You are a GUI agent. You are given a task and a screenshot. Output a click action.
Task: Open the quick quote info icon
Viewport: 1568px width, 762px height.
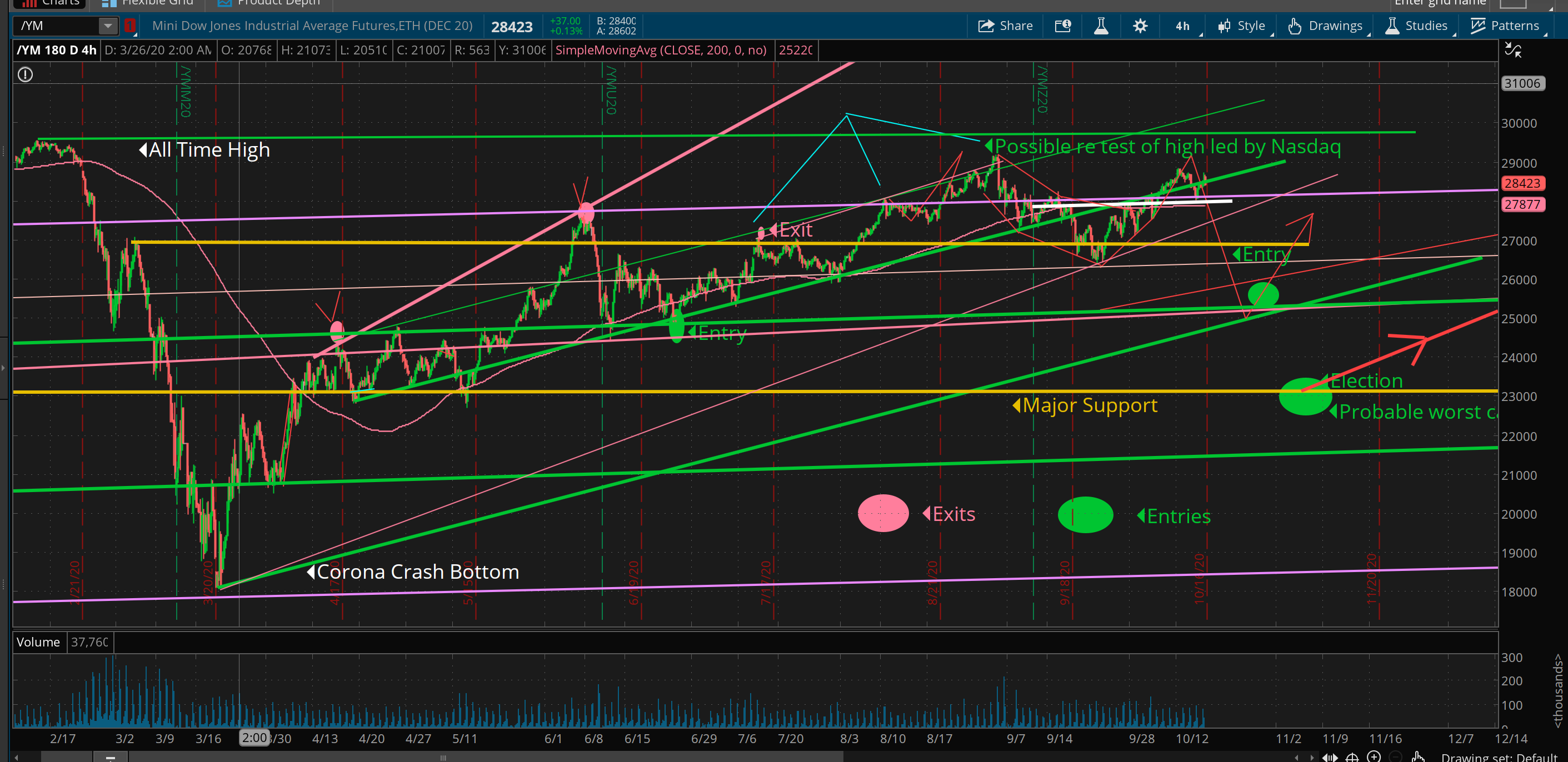(x=1062, y=26)
